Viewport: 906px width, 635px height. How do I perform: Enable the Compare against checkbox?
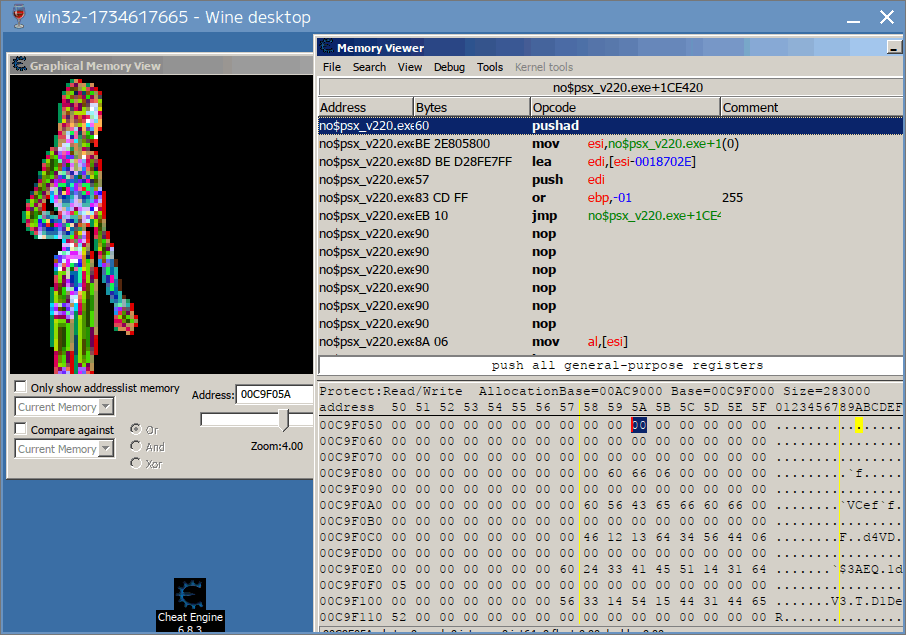[21, 429]
